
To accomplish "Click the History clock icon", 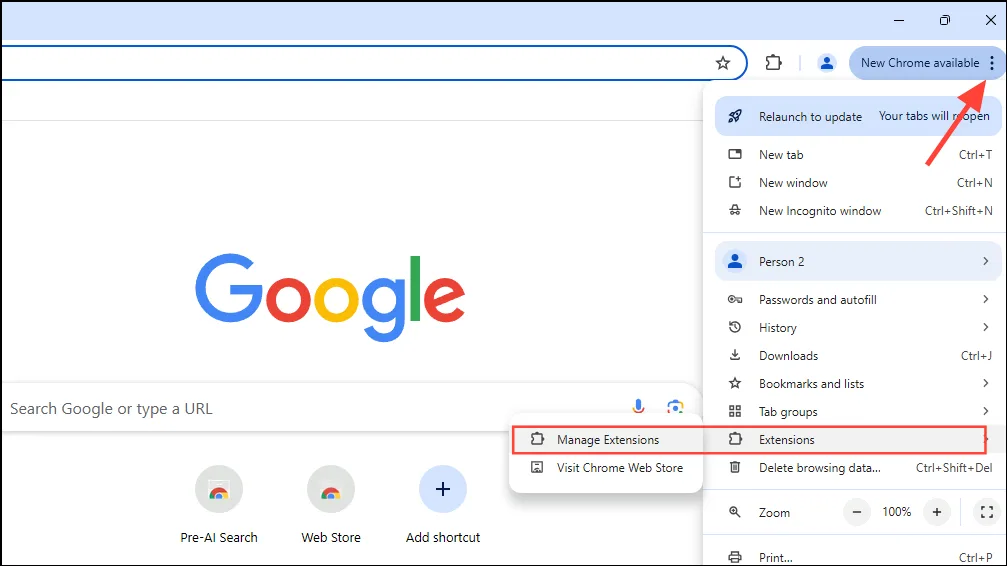I will (735, 327).
